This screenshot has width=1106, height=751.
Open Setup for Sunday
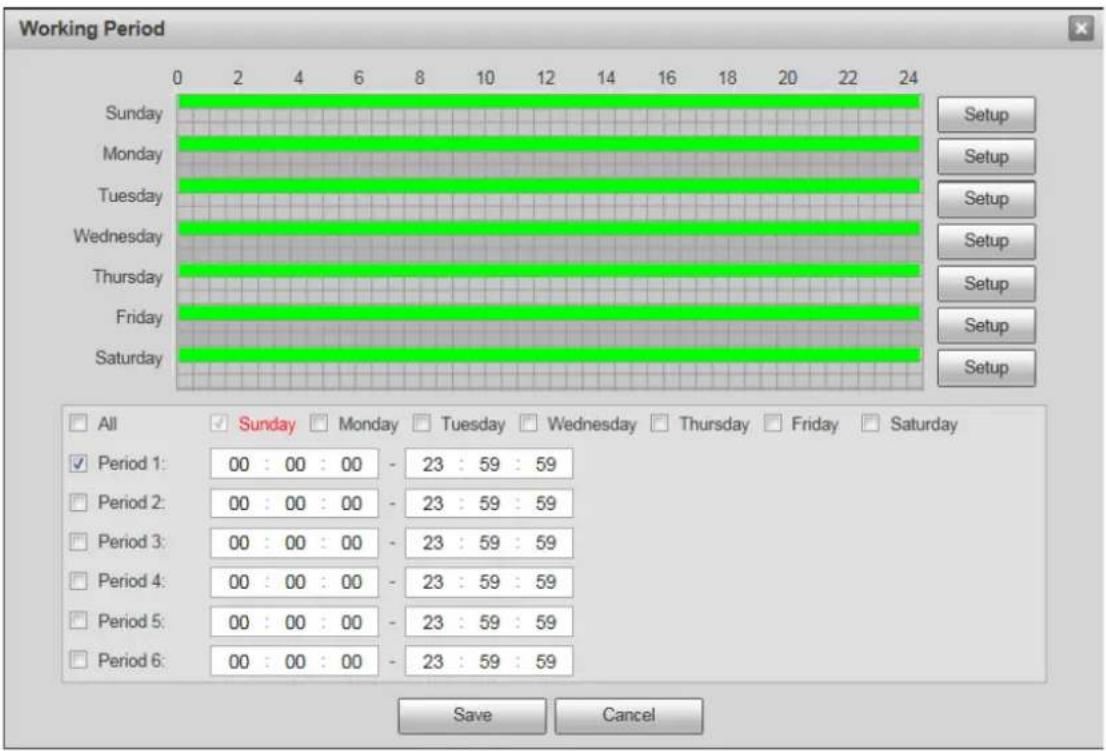pos(986,114)
